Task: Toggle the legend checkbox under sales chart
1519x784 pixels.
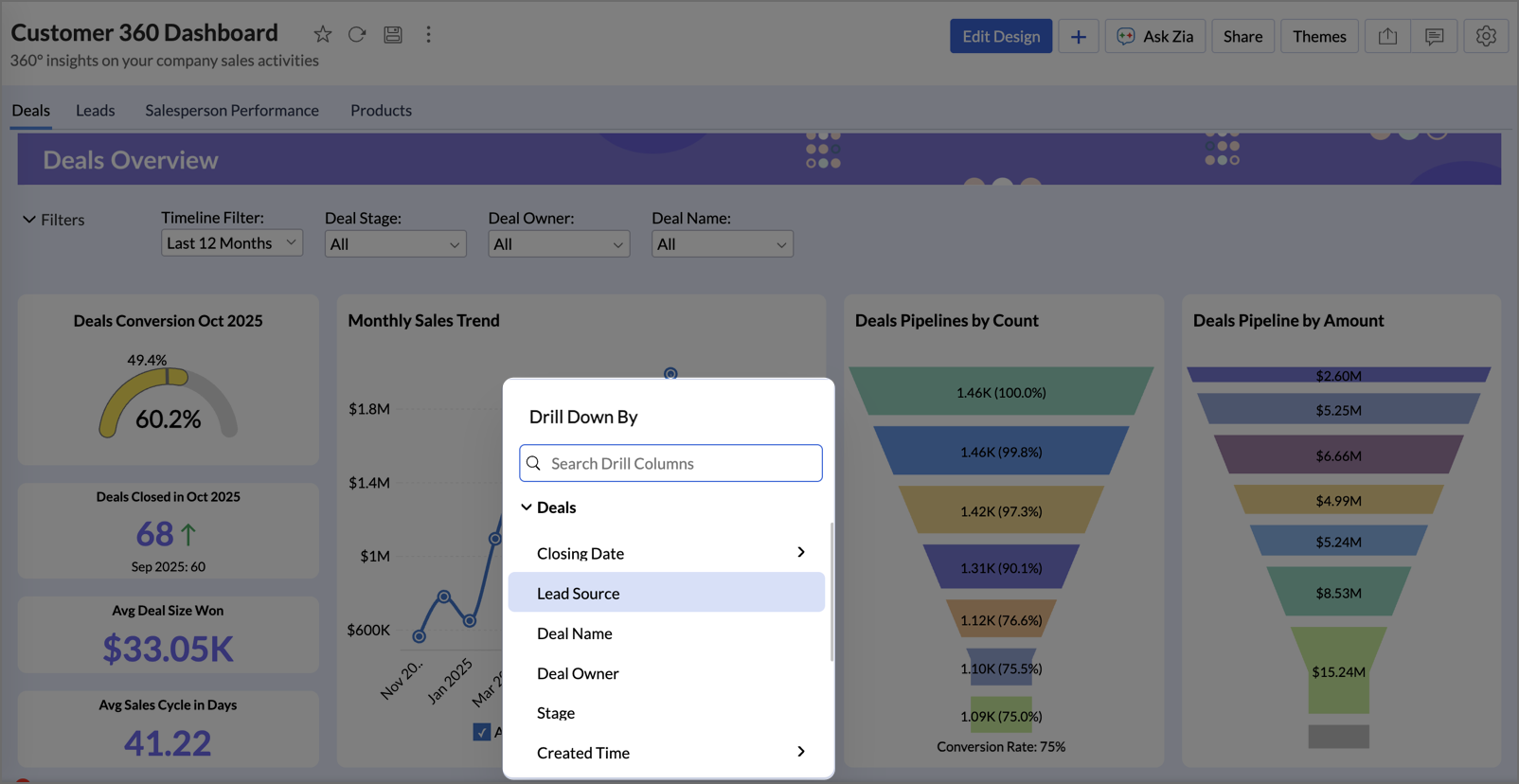Action: point(482,732)
